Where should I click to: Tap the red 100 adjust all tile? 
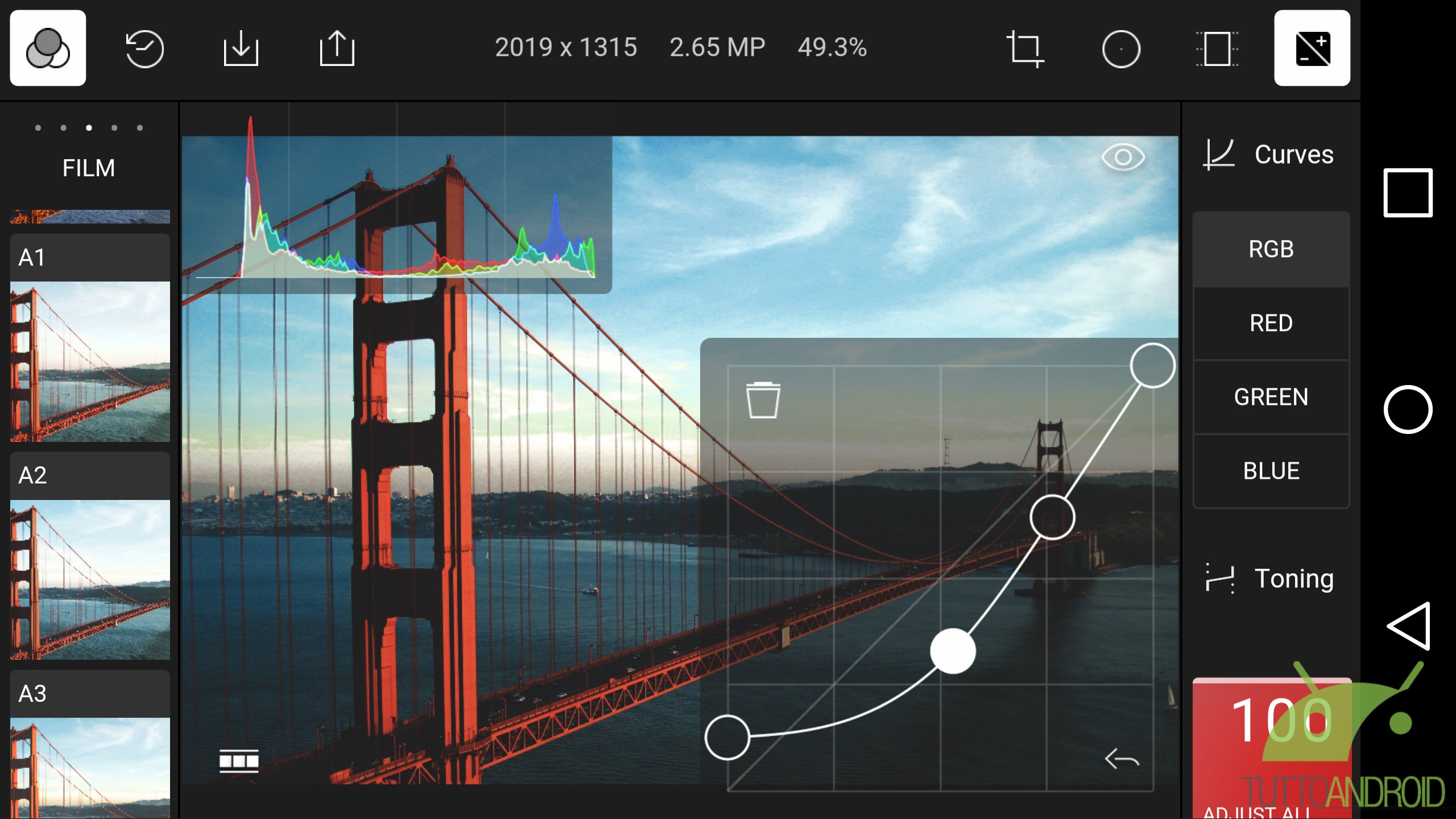(1272, 748)
